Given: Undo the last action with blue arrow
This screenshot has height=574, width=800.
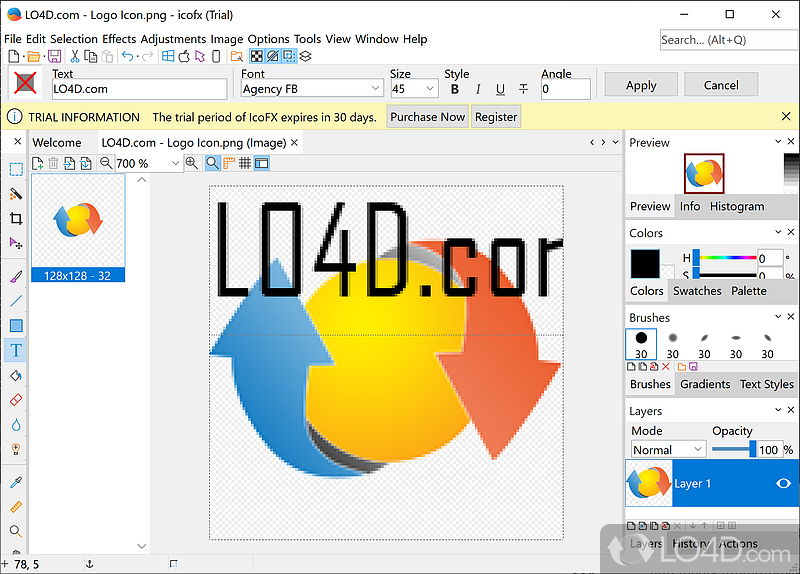Looking at the screenshot, I should click(x=127, y=56).
